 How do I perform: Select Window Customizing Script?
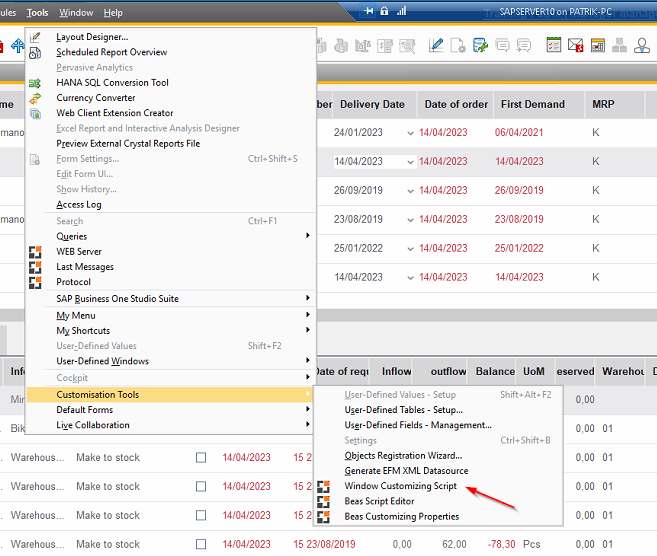tap(400, 486)
